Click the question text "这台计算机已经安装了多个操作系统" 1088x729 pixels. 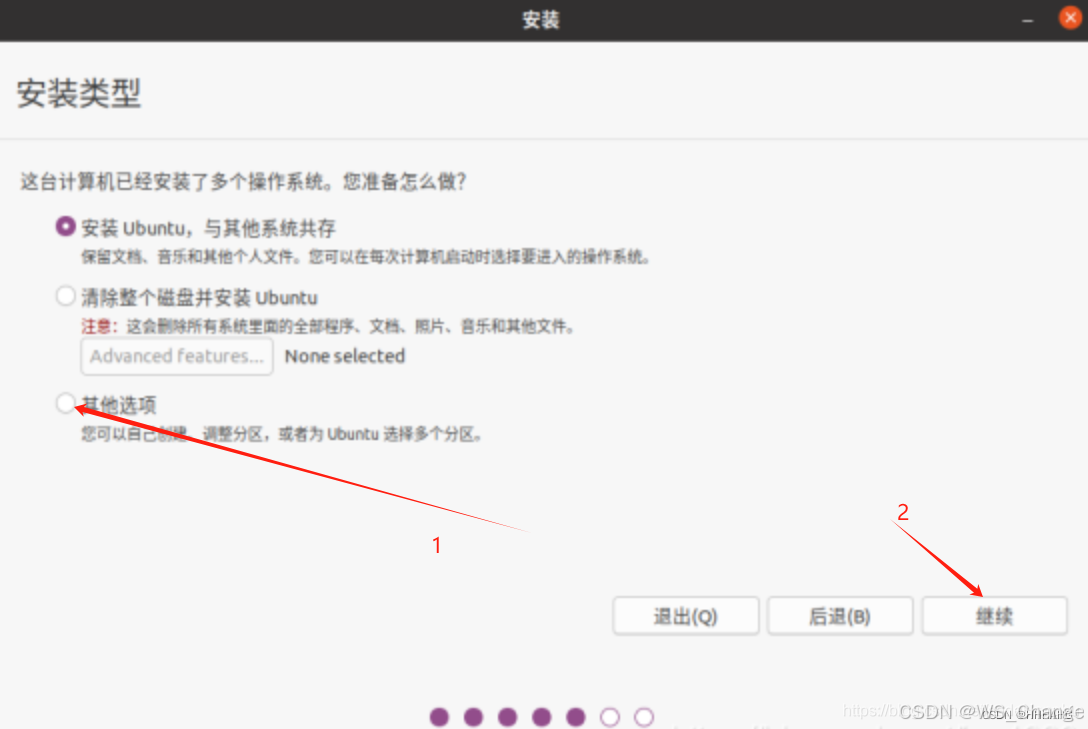click(173, 182)
